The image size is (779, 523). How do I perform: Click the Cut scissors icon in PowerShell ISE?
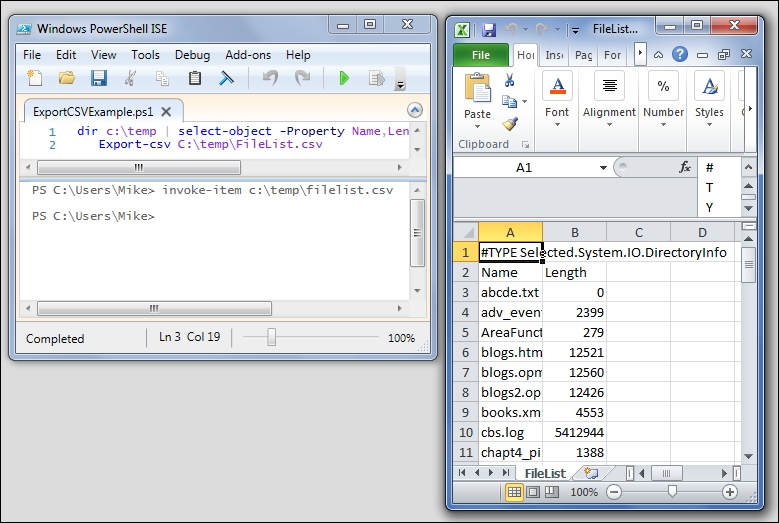[x=130, y=78]
